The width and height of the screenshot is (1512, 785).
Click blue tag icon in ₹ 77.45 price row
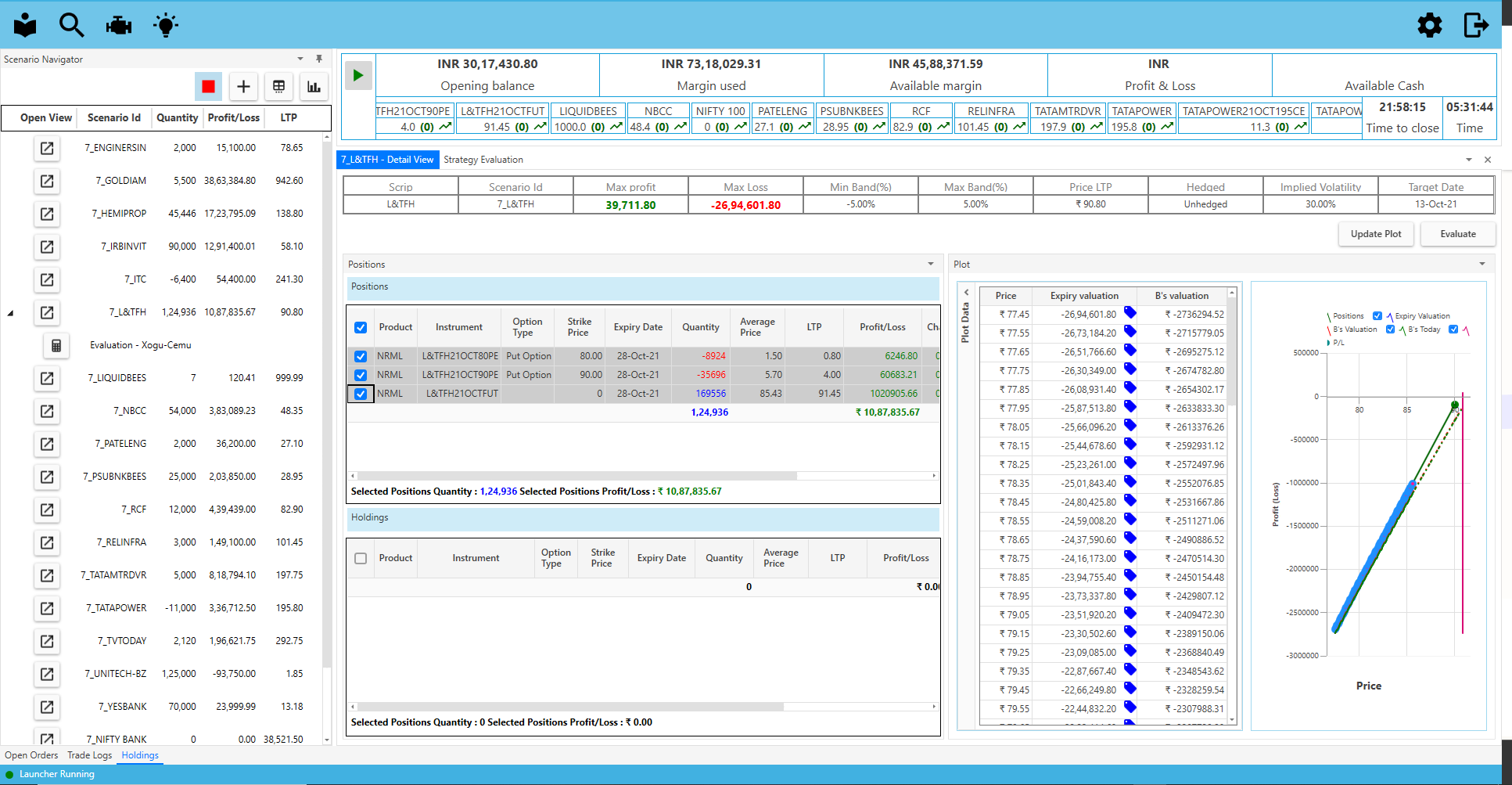pos(1130,313)
